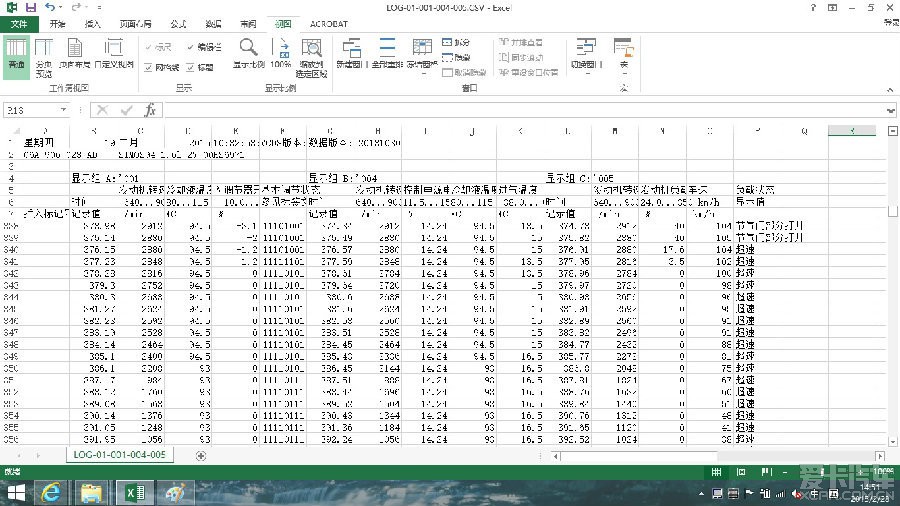This screenshot has width=900, height=506.
Task: Open the Windows Start button
Action: click(15, 493)
